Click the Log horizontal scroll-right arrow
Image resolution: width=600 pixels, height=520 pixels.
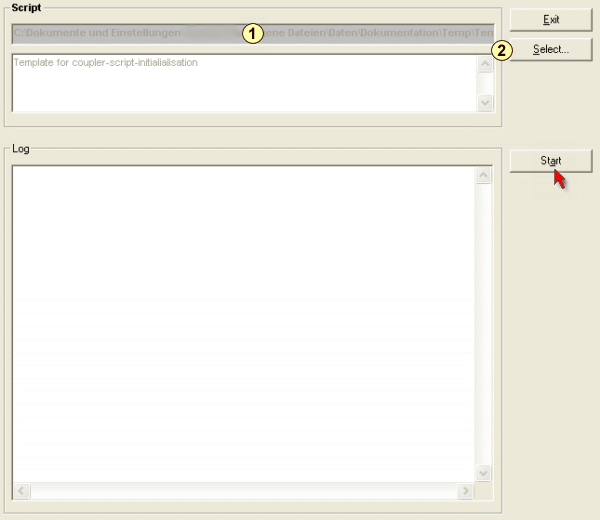point(466,491)
